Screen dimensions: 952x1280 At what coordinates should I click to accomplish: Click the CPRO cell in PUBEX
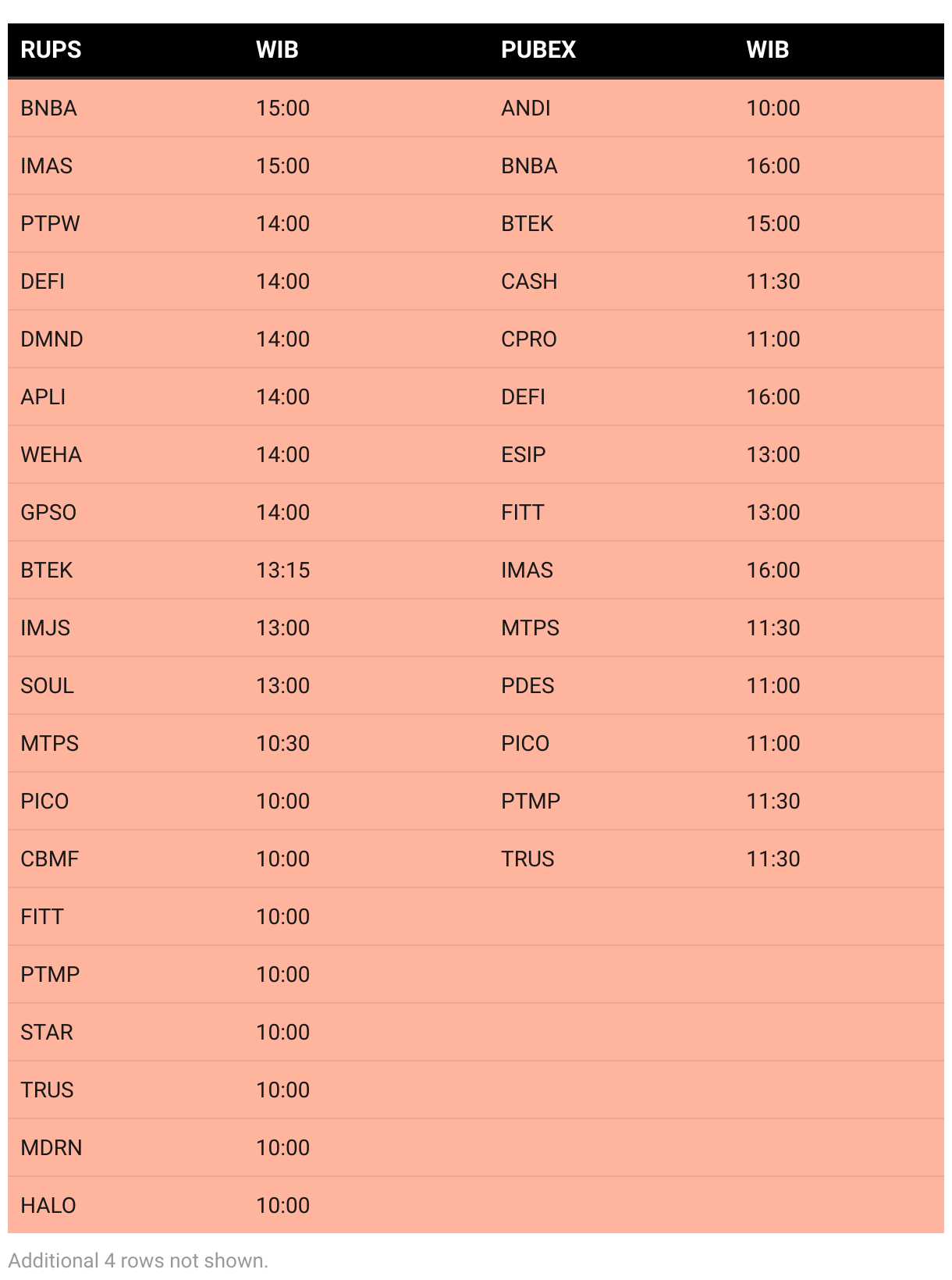point(529,340)
